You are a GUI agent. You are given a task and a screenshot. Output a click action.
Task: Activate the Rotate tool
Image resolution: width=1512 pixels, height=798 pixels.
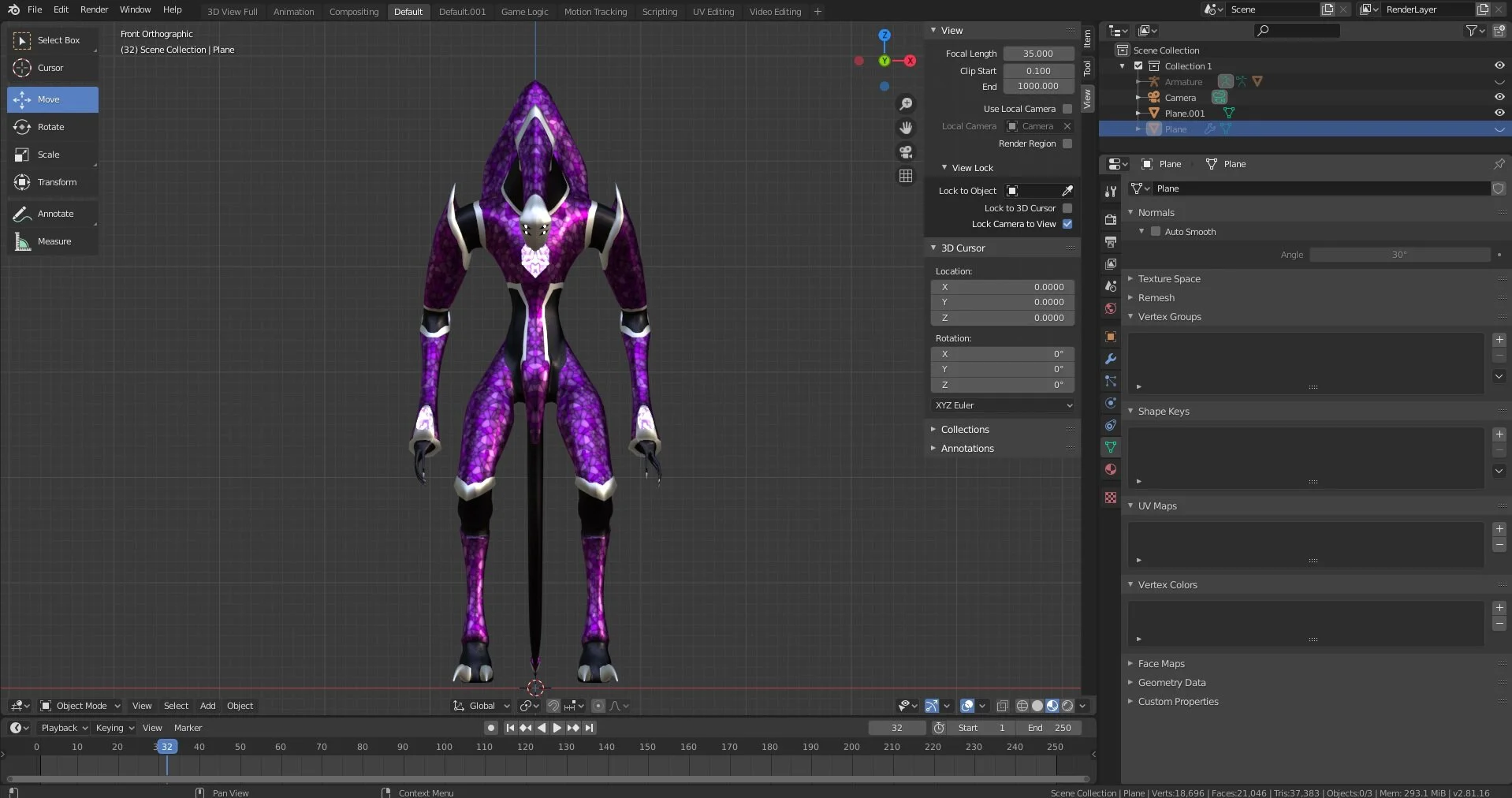click(x=52, y=127)
